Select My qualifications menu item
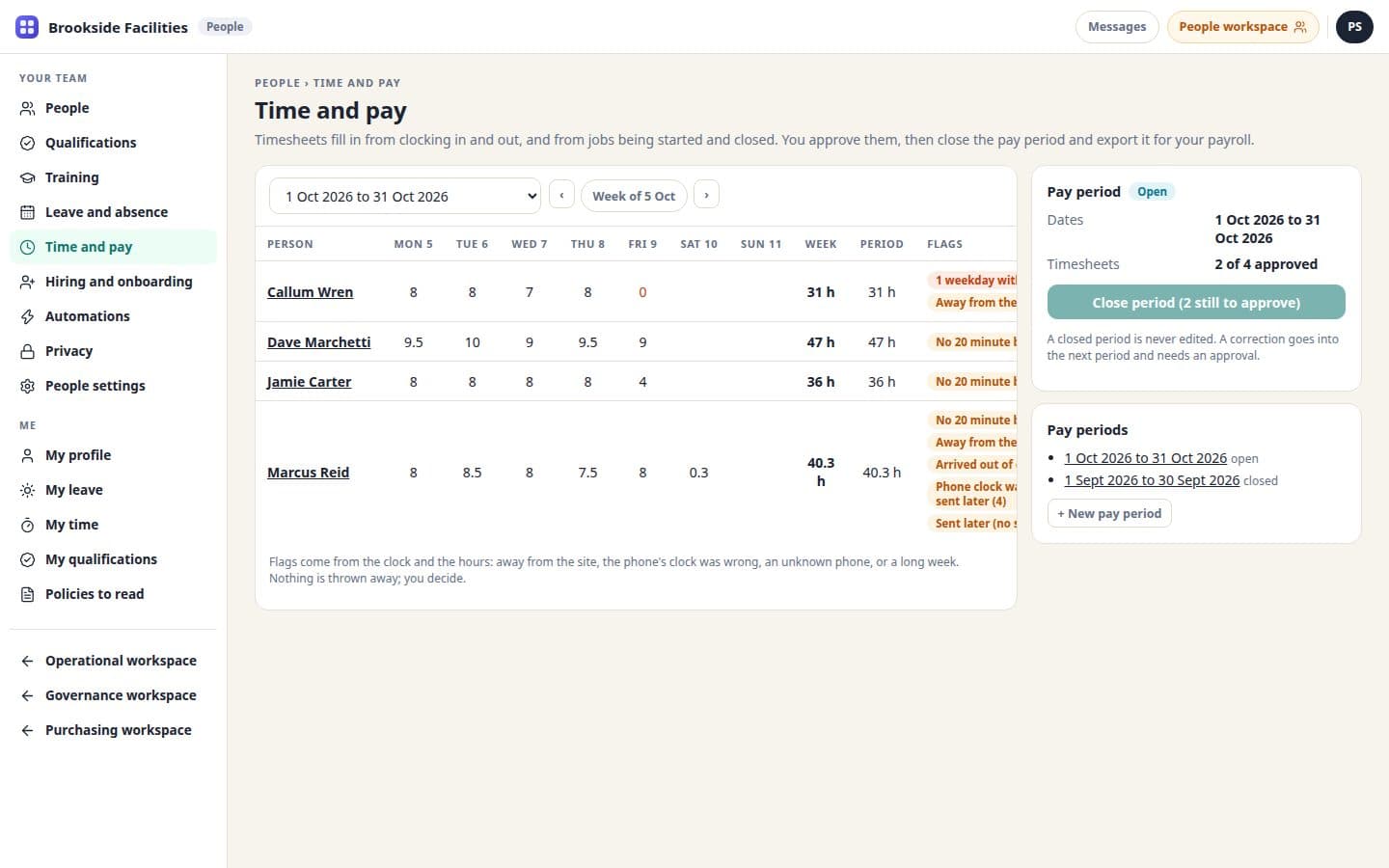This screenshot has height=868, width=1389. [113, 559]
